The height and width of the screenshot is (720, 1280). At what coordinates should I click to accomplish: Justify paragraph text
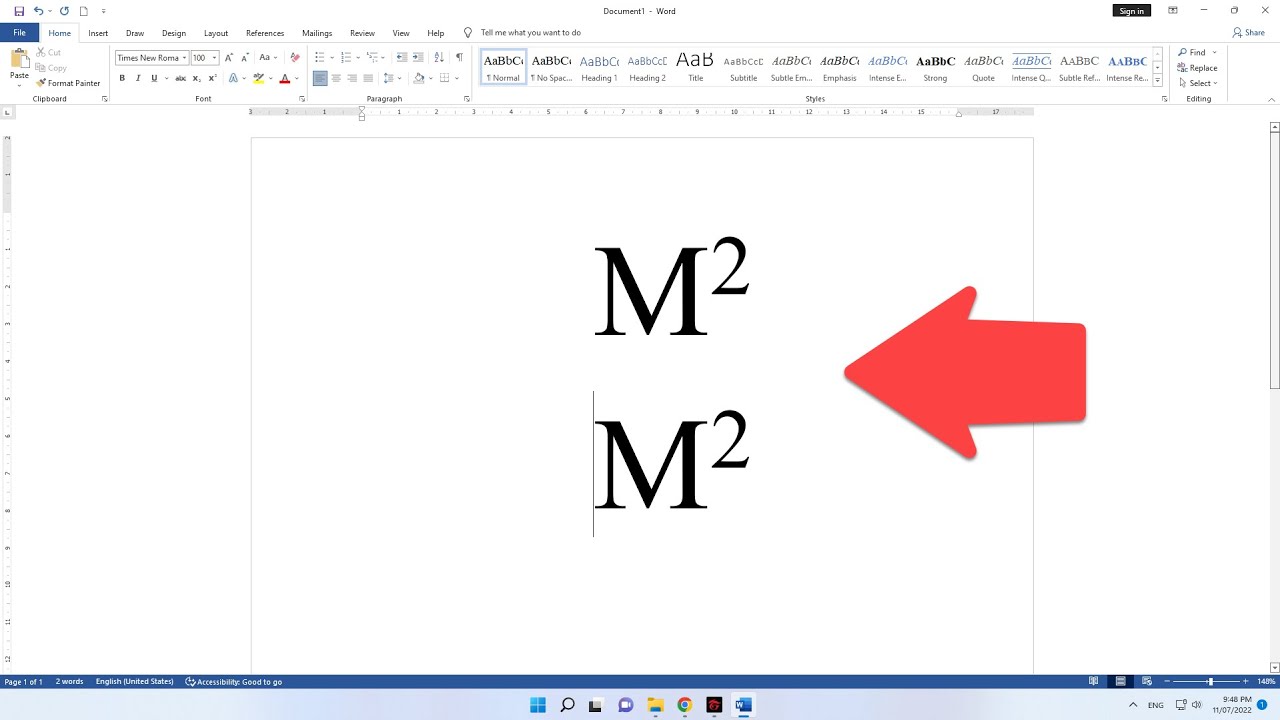(x=368, y=78)
